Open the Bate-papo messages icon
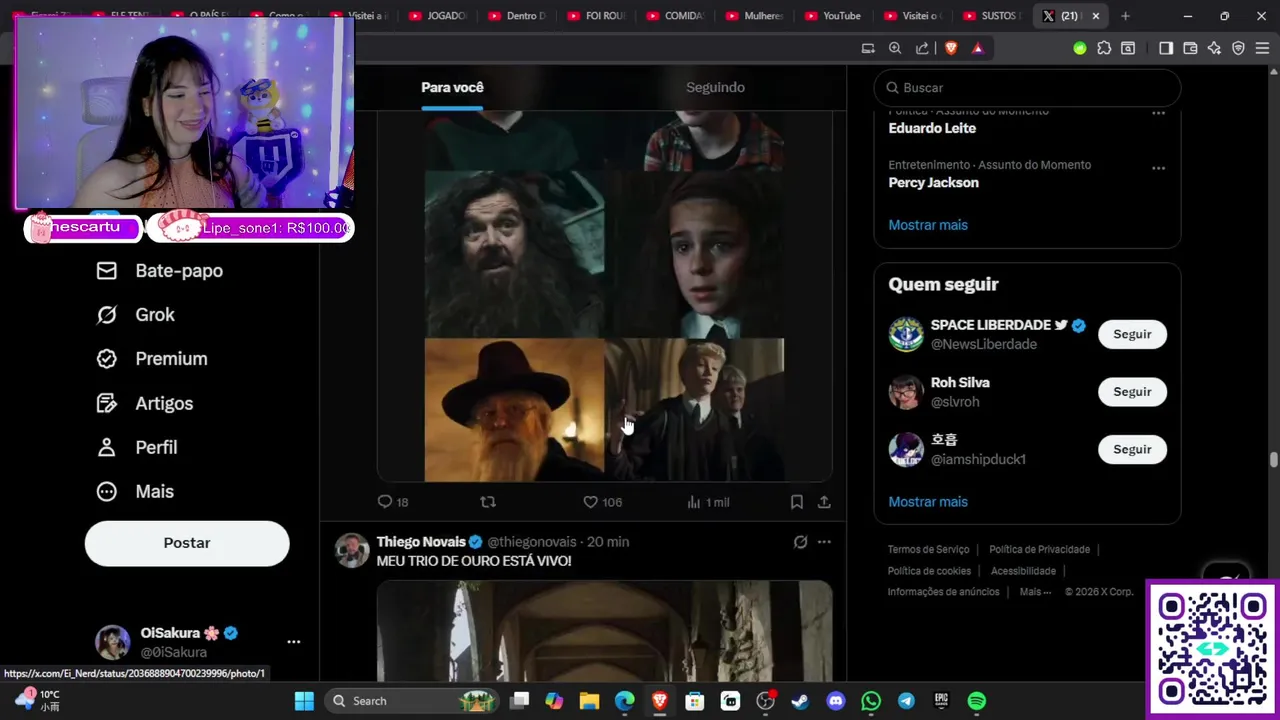This screenshot has width=1280, height=720. [x=107, y=271]
